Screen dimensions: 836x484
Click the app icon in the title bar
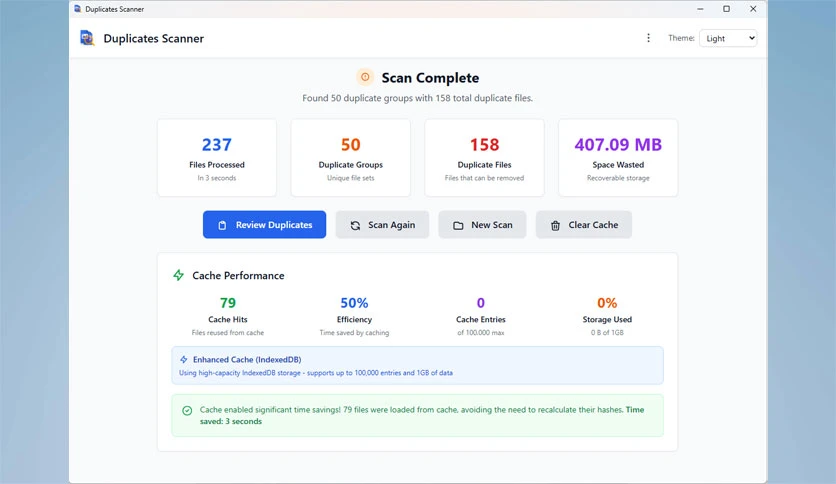tap(78, 9)
